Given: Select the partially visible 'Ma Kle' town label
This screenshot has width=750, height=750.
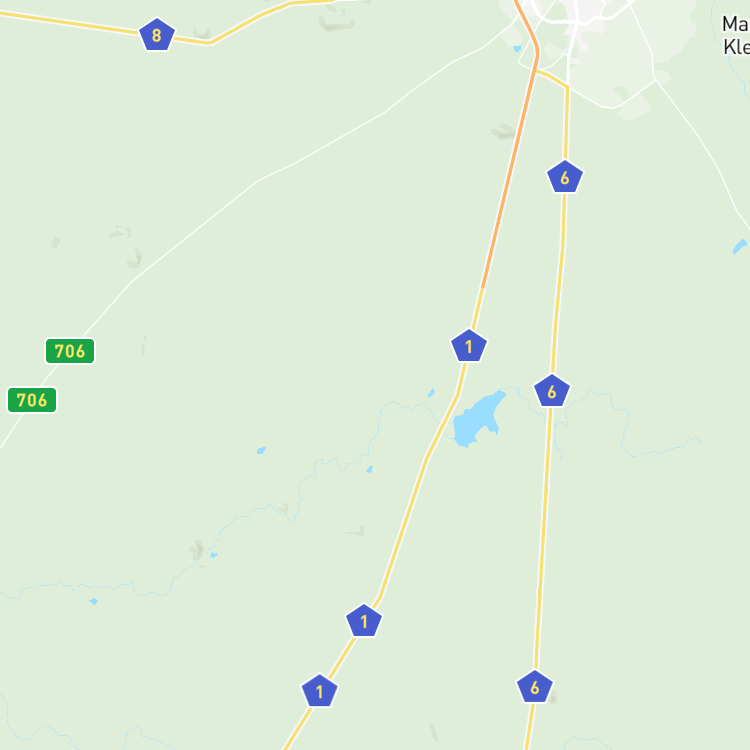Looking at the screenshot, I should tap(736, 35).
